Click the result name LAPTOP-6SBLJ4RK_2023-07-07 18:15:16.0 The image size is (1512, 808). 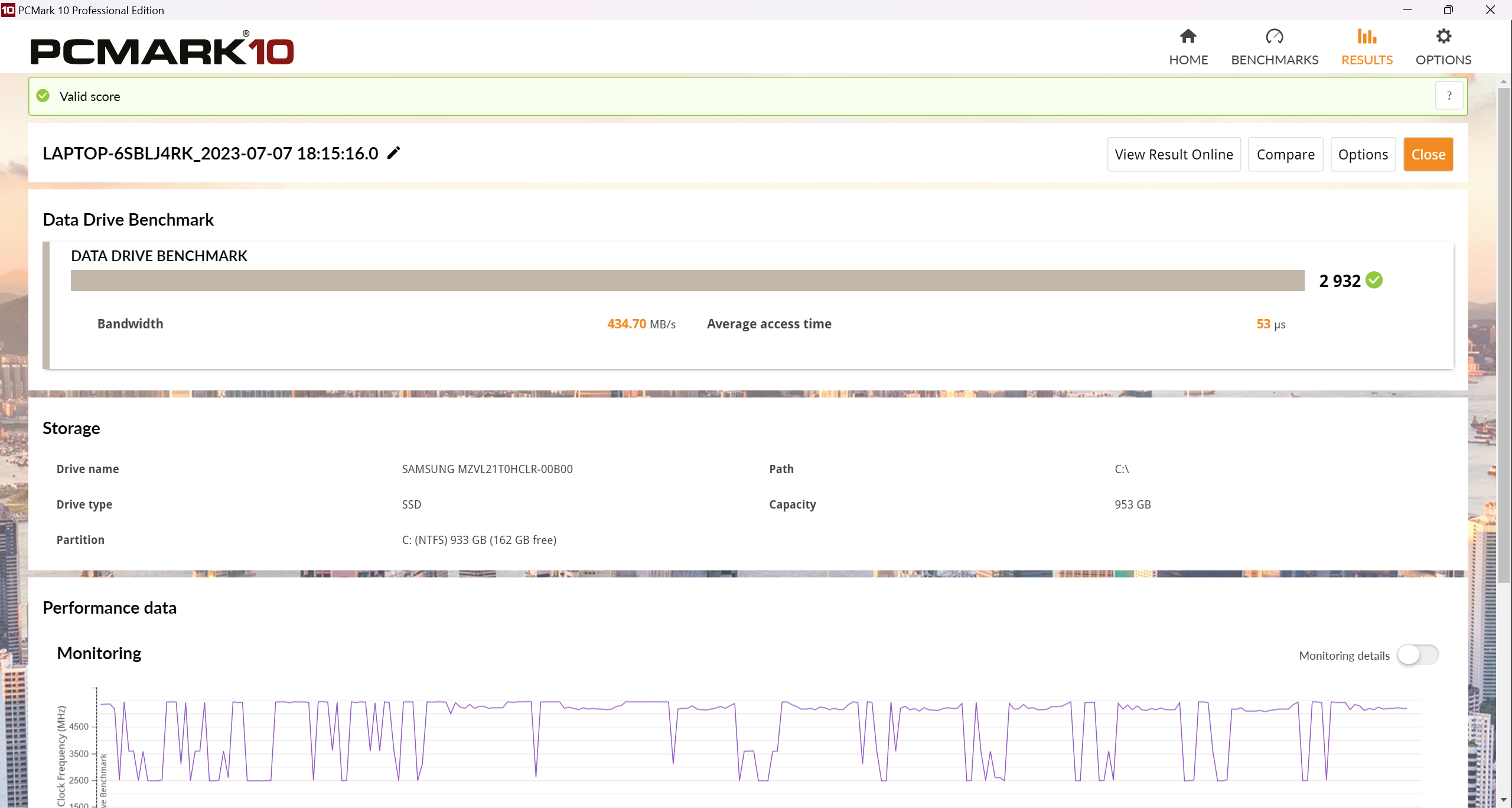point(210,153)
